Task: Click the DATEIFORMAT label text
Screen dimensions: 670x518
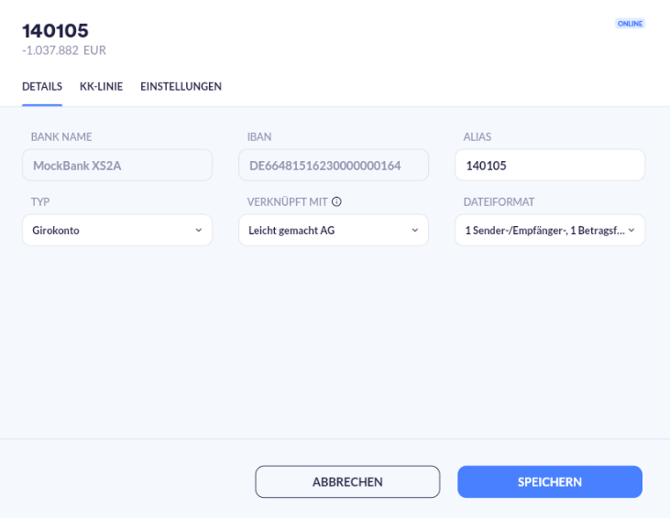Action: pos(499,202)
